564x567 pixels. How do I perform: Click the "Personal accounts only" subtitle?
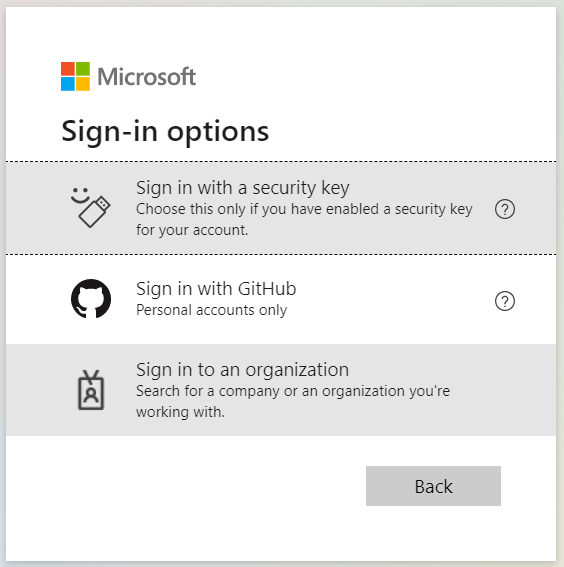(x=212, y=310)
